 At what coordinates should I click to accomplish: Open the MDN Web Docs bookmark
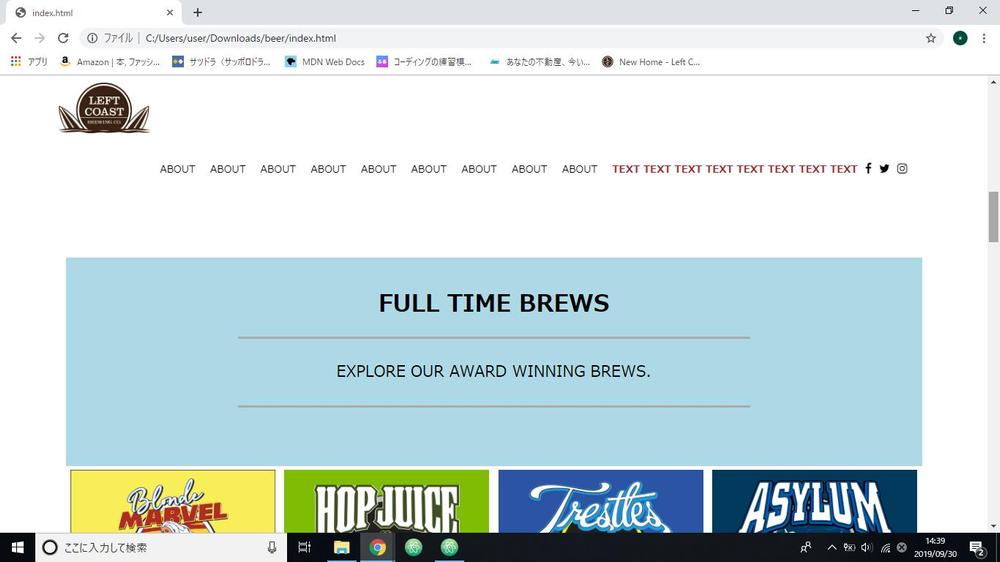coord(325,62)
